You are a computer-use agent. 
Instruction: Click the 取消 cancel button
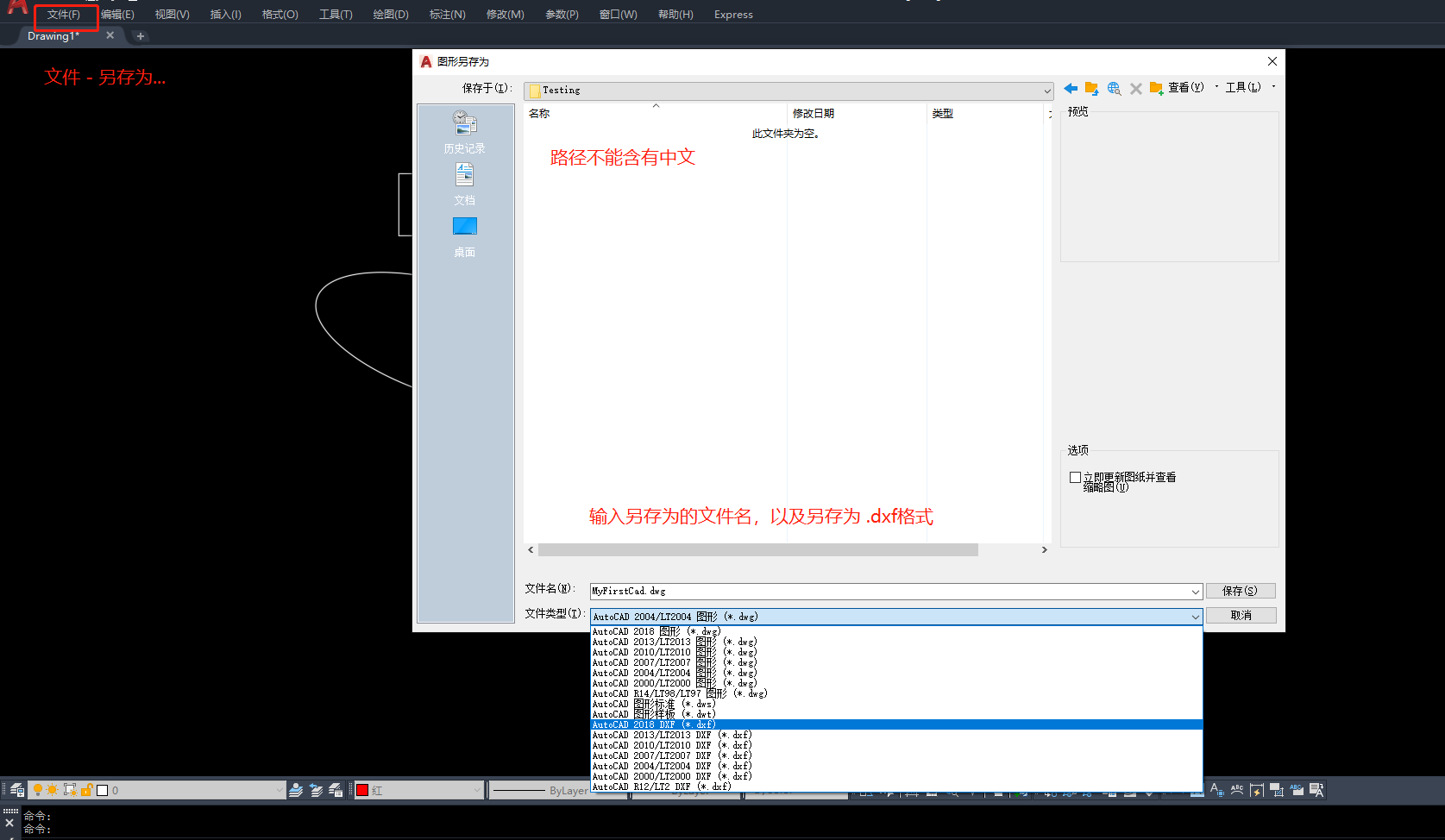point(1241,615)
